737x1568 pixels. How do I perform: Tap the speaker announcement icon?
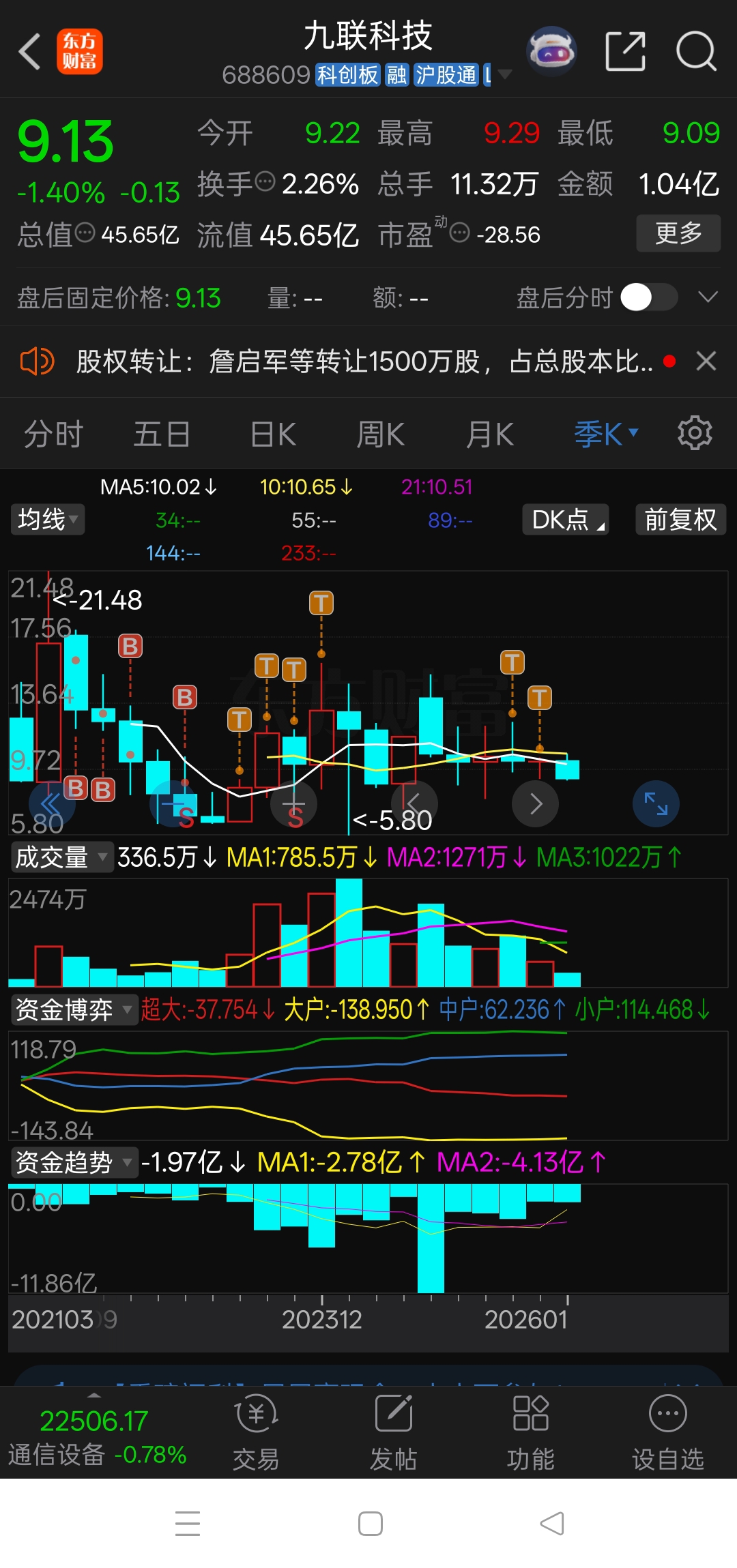point(37,361)
